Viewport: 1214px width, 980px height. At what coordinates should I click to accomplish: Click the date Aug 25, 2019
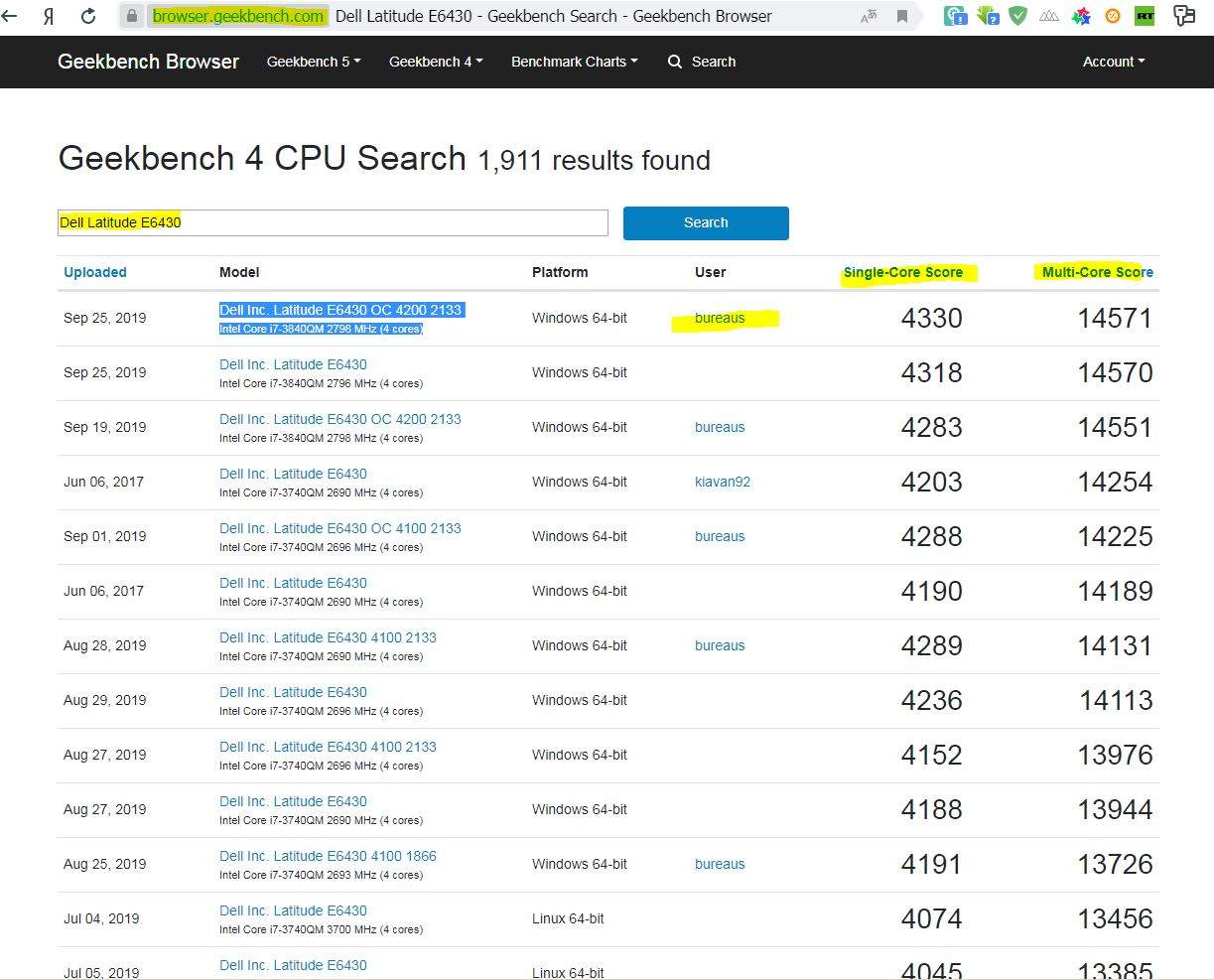(x=104, y=864)
